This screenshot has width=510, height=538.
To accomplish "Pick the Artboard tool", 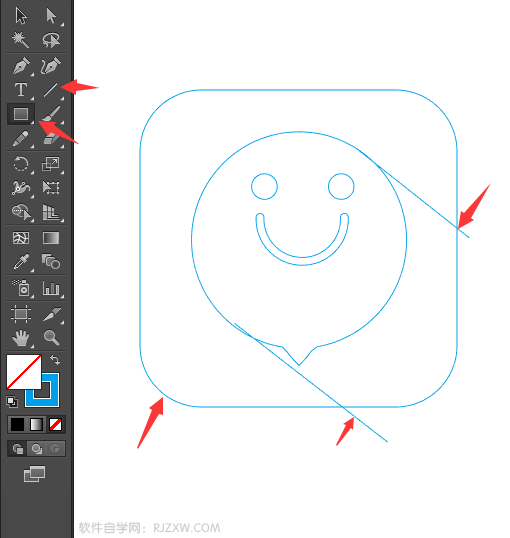I will click(21, 314).
